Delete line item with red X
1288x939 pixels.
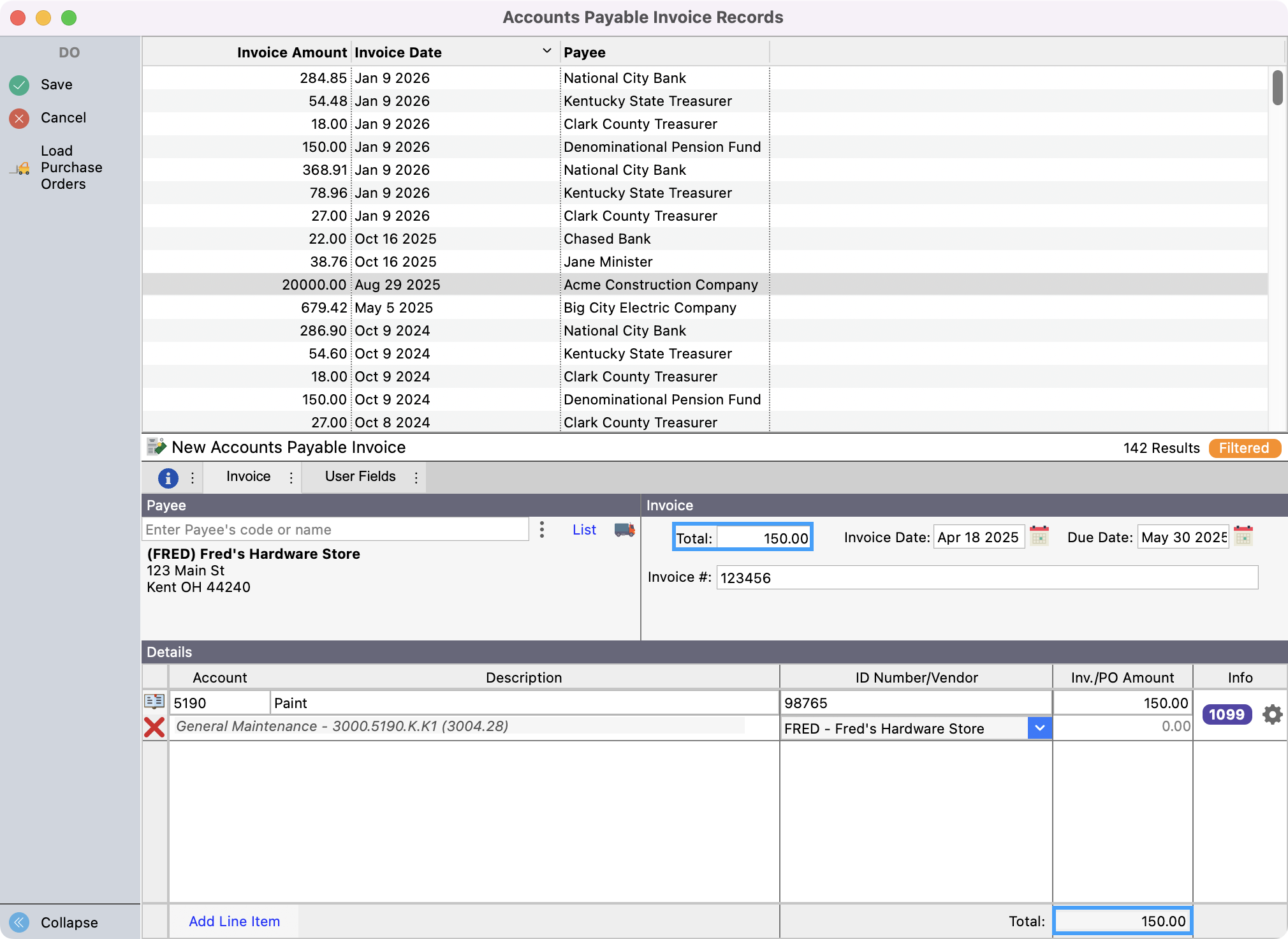point(154,727)
